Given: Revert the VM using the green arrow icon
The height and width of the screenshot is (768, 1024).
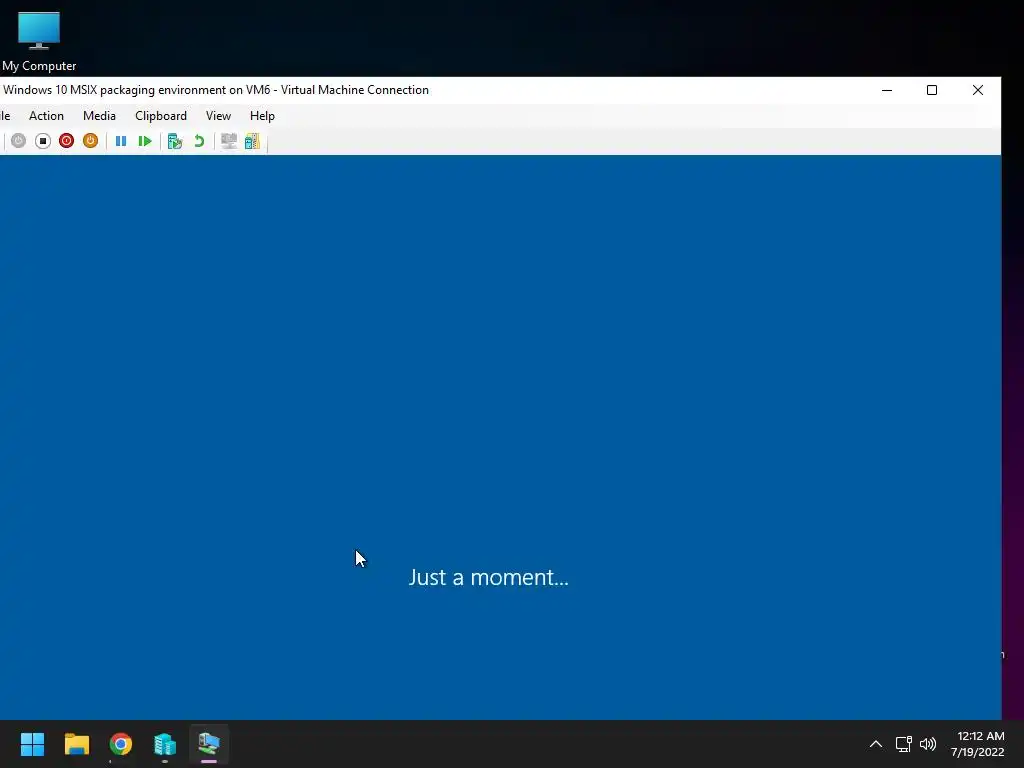Looking at the screenshot, I should click(199, 141).
